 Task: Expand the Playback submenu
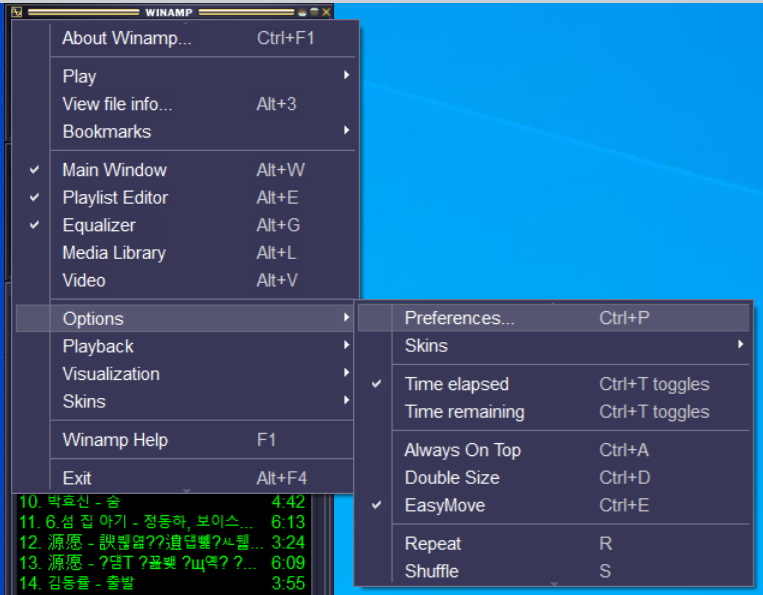pyautogui.click(x=185, y=346)
